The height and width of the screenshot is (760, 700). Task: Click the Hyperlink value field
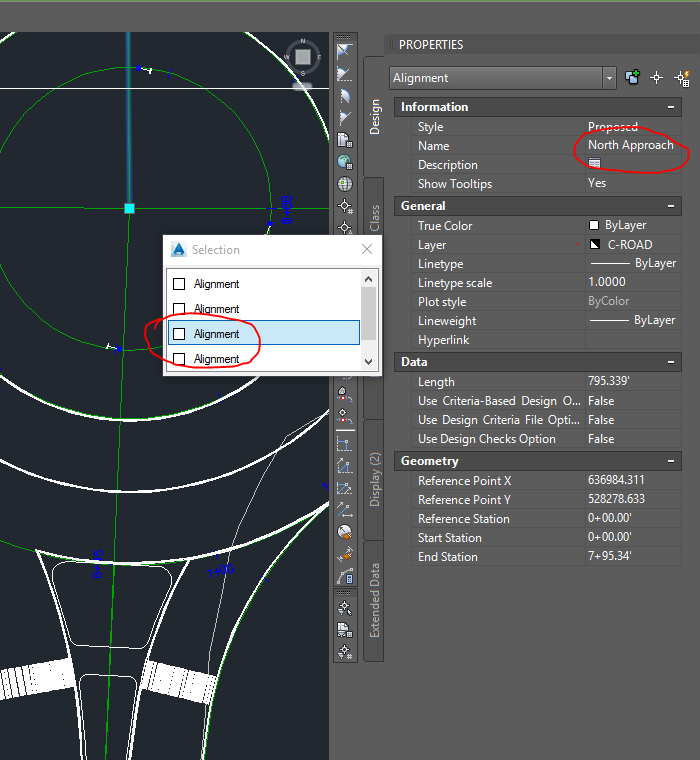coord(633,340)
